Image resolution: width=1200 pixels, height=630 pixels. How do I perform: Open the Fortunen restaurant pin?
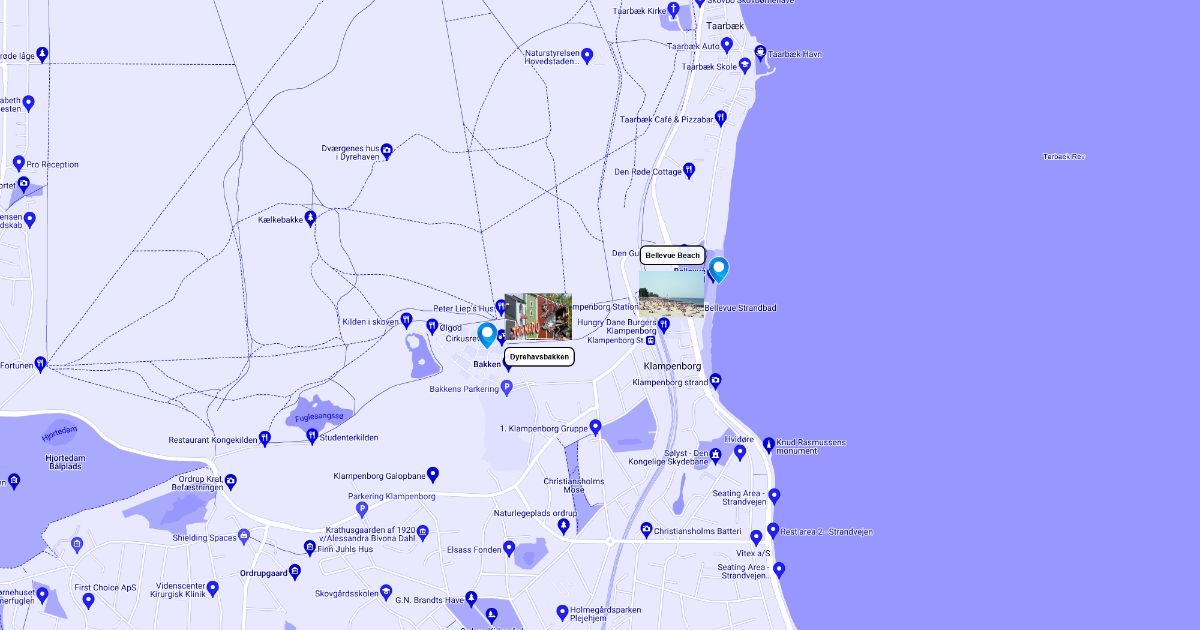(x=41, y=364)
